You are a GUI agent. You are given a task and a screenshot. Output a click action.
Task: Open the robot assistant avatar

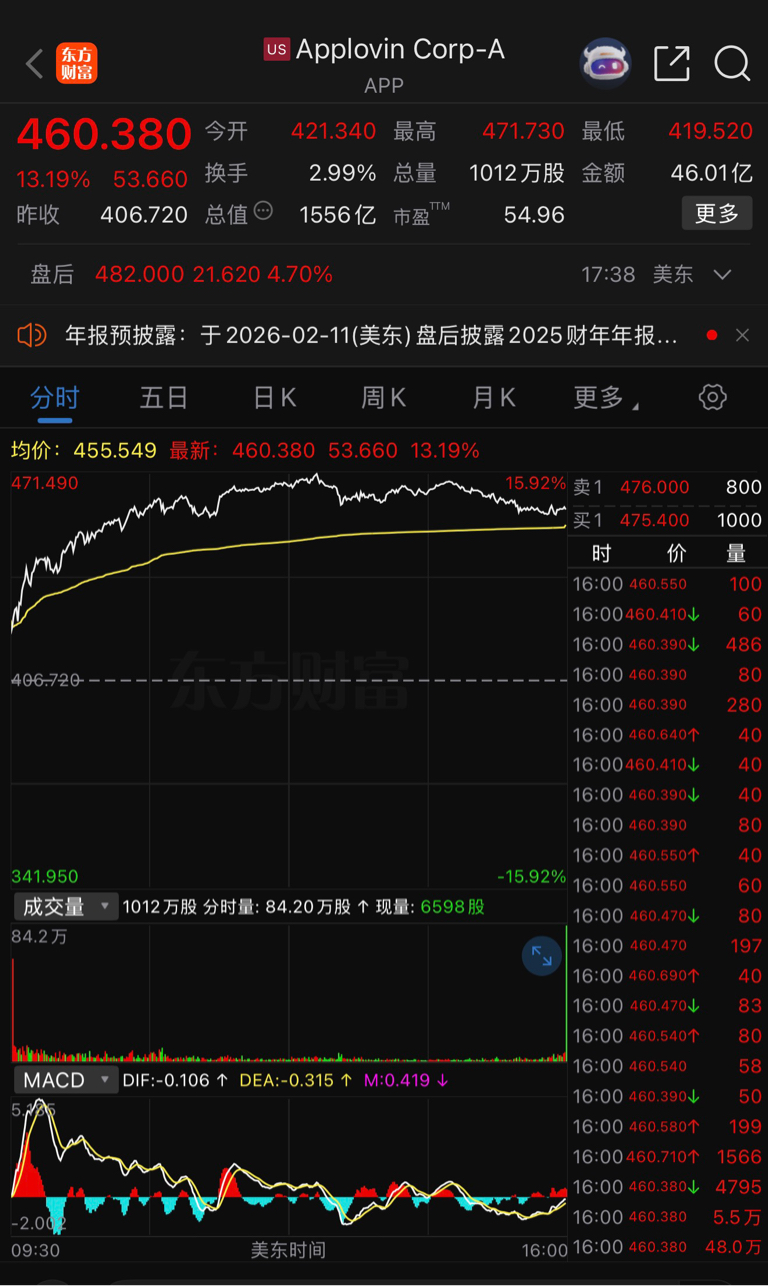click(606, 63)
